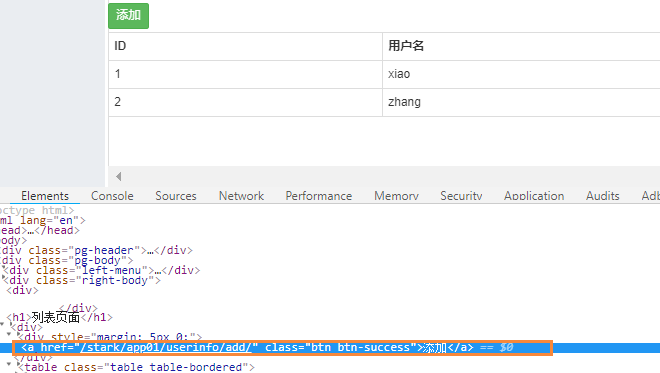The height and width of the screenshot is (373, 660).
Task: Select the table cell 'zhang'
Action: pyautogui.click(x=521, y=102)
